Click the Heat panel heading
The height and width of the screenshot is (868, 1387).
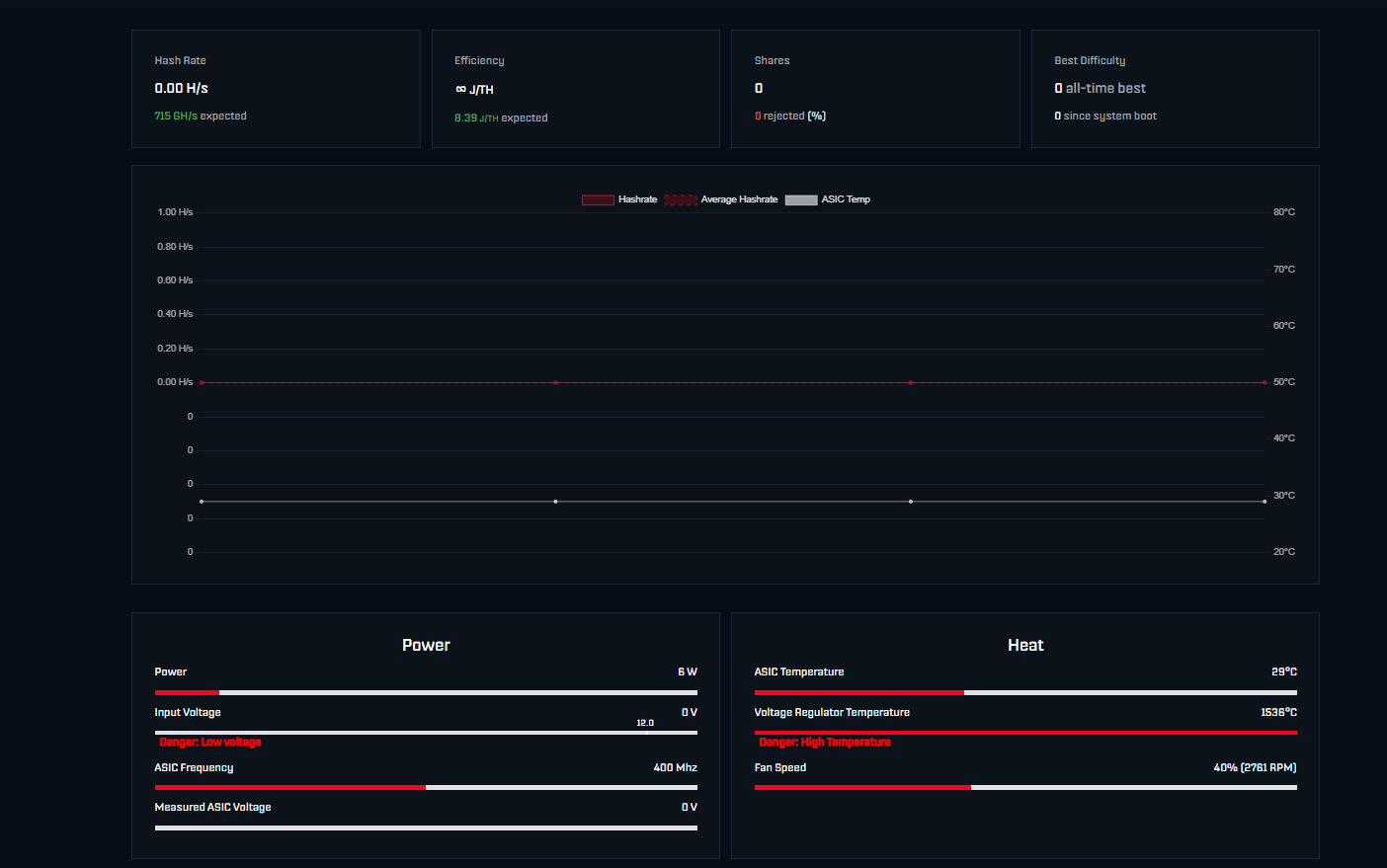[x=1025, y=645]
